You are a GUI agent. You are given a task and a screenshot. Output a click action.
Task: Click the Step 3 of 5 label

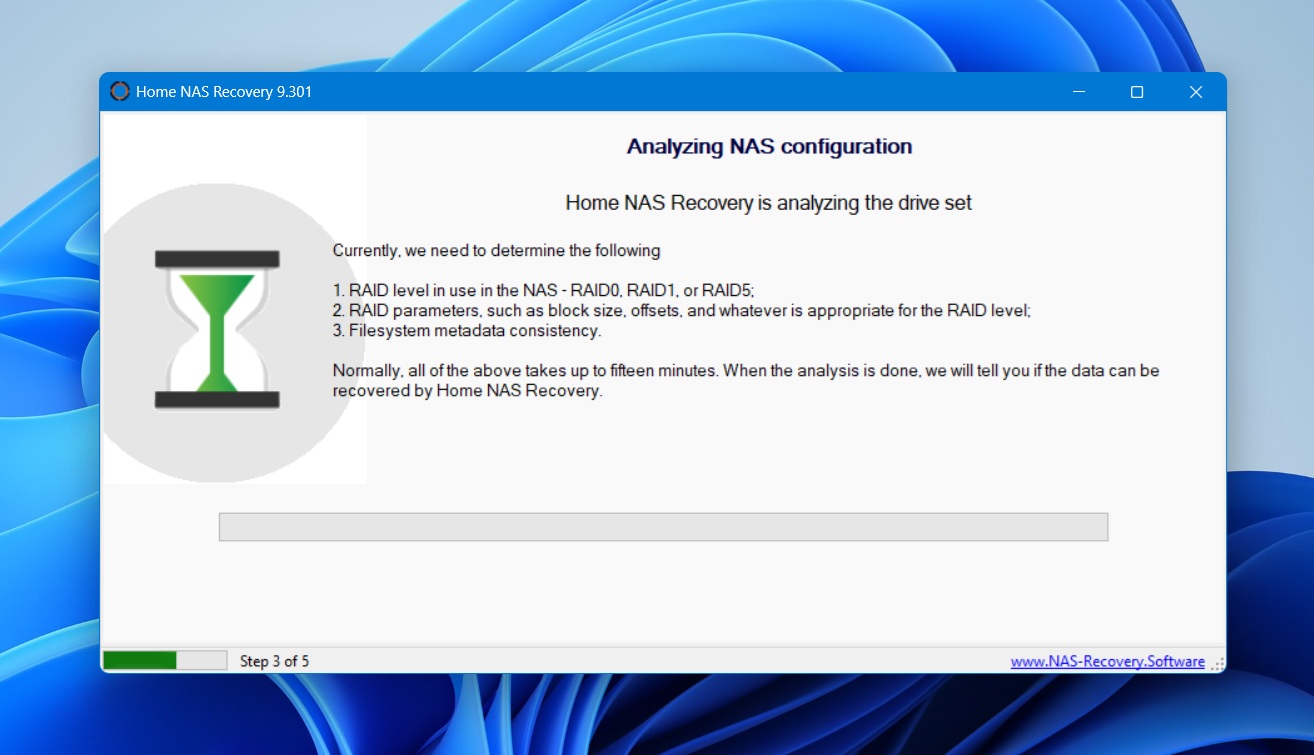coord(273,661)
